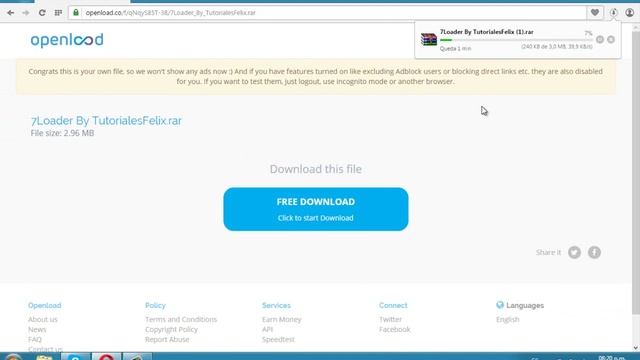
Task: Click the File size: 2.96 MB text
Action: coord(62,133)
